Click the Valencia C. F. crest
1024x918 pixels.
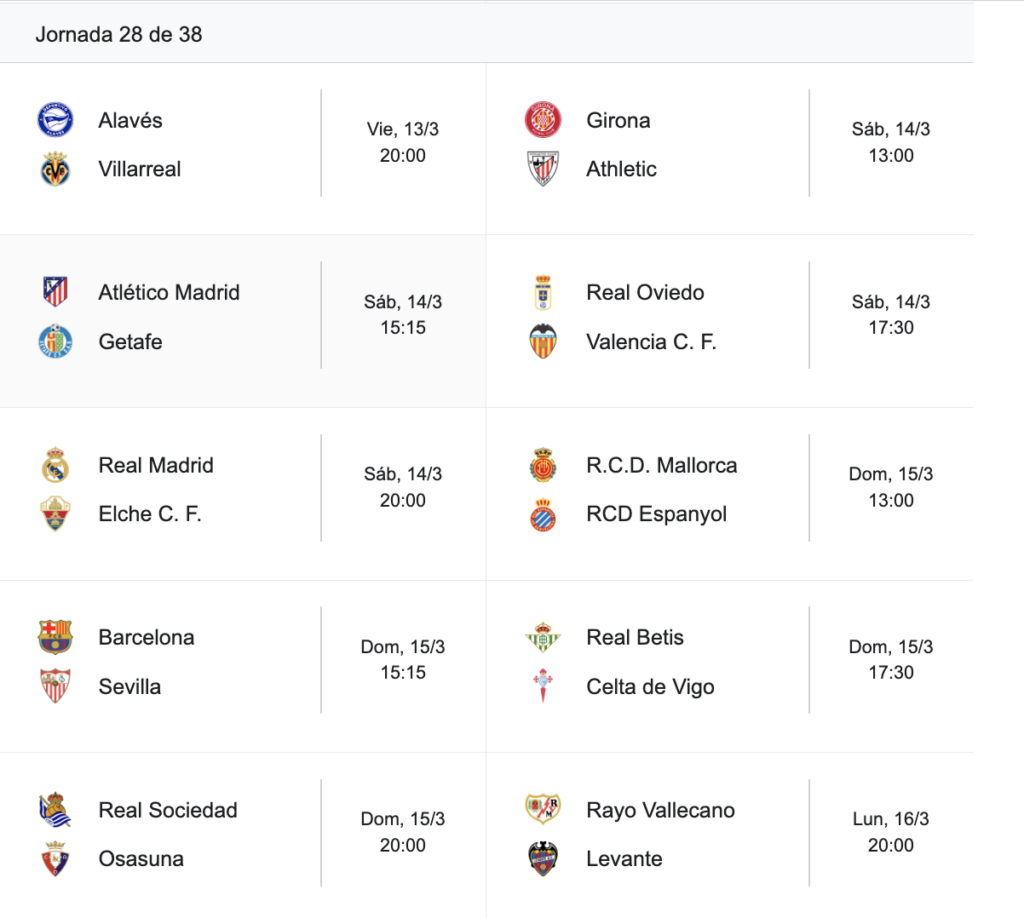(543, 342)
